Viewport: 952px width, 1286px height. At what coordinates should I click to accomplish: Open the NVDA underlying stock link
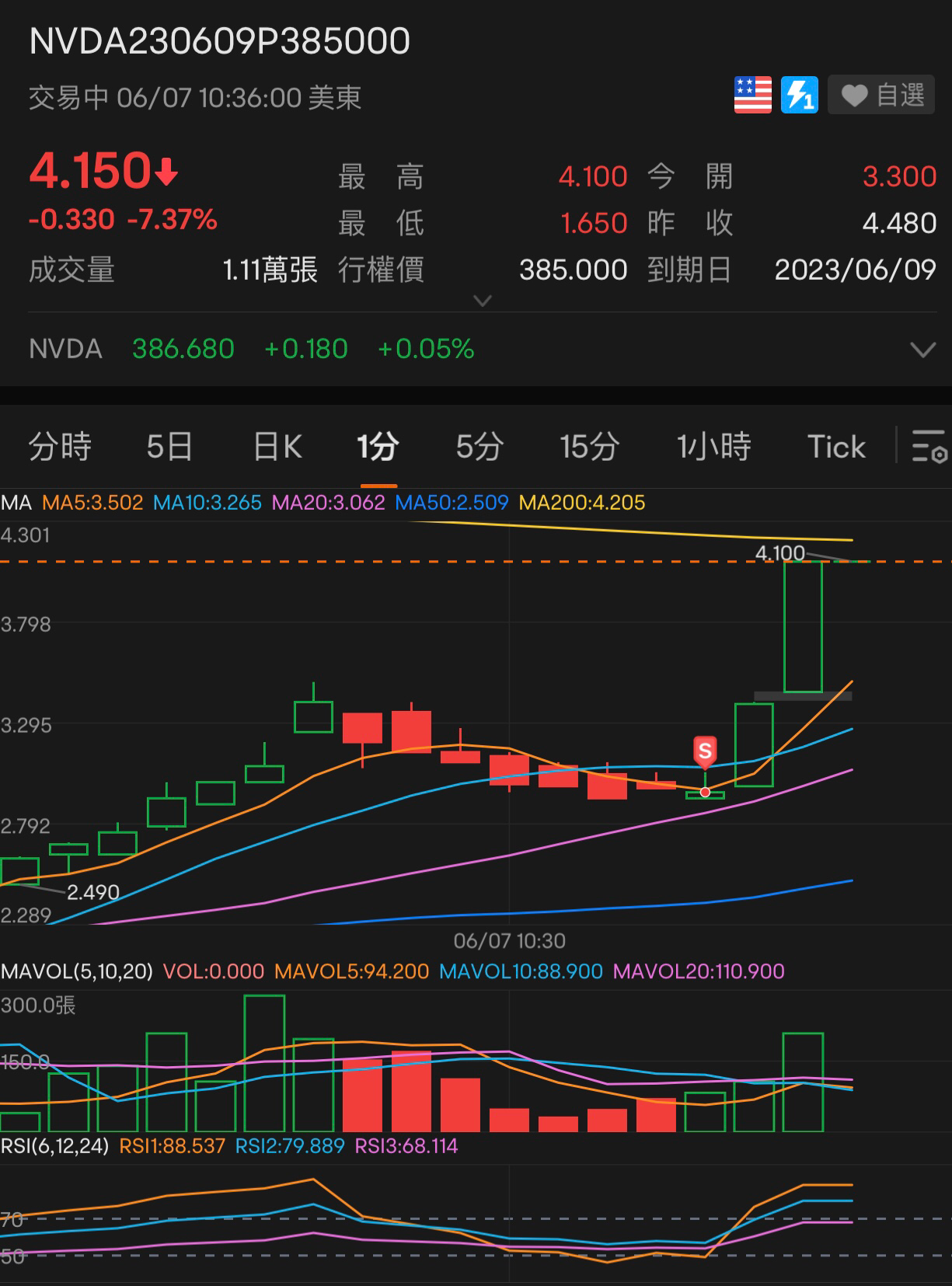pos(65,349)
